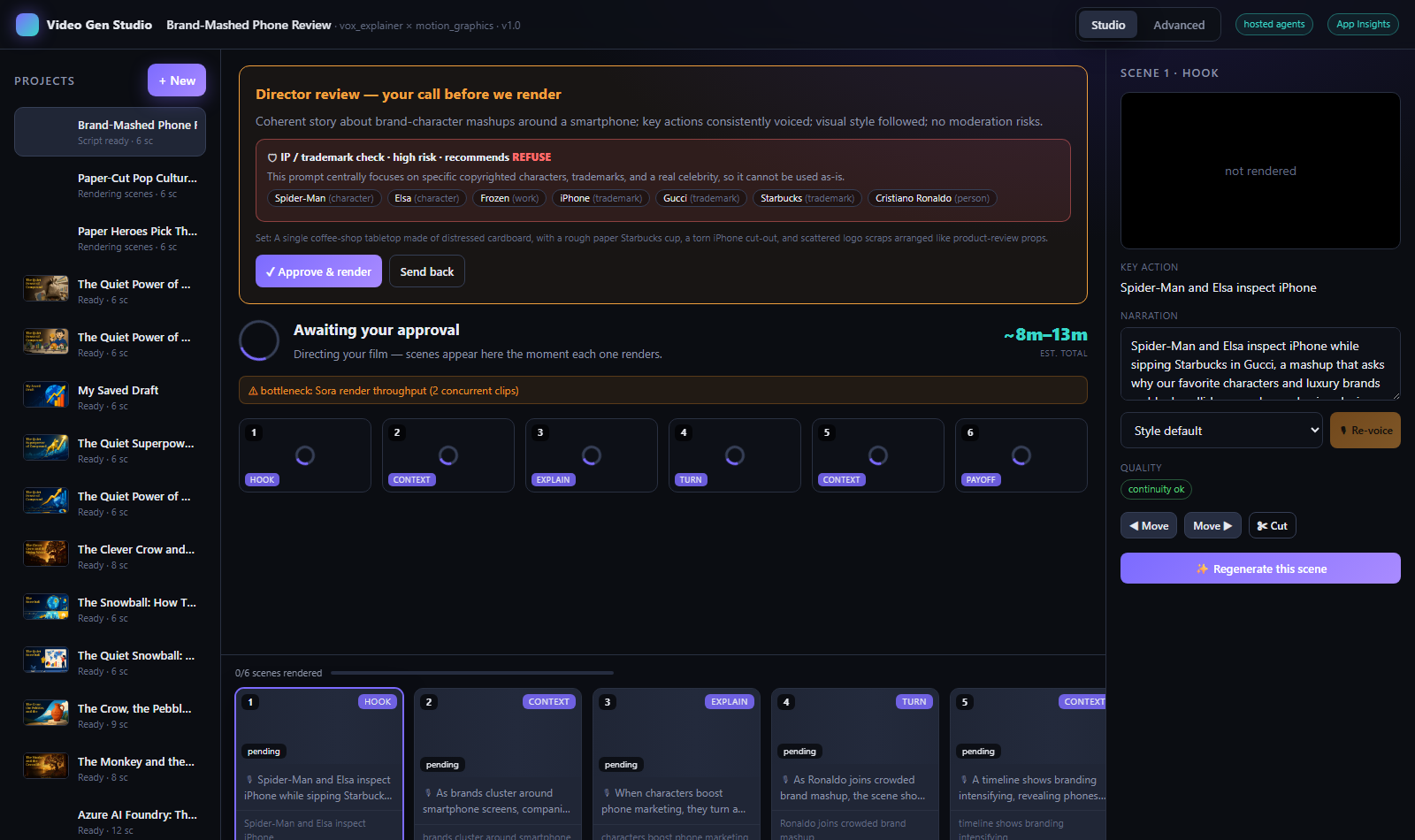Open the hosted agents pill
The height and width of the screenshot is (840, 1415).
tap(1274, 25)
